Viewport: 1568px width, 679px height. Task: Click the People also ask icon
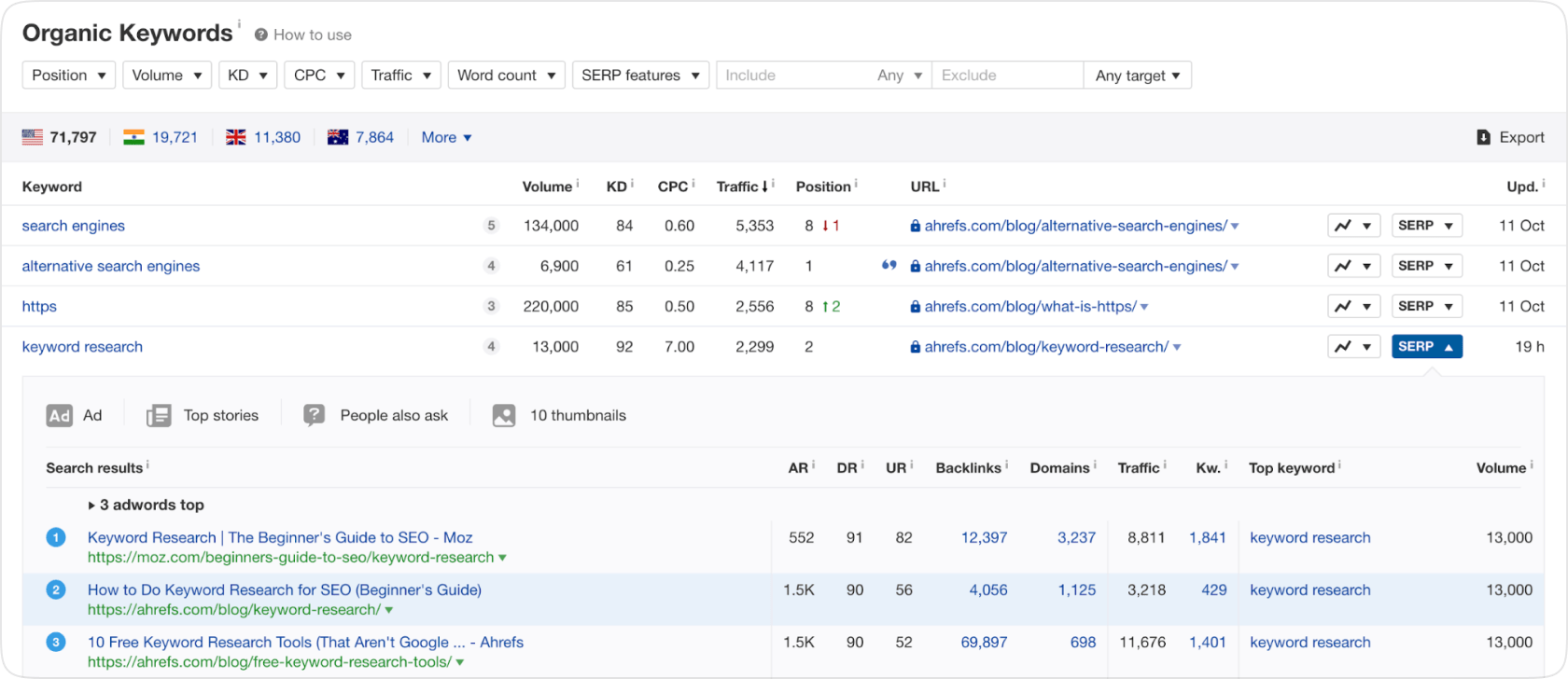(315, 415)
